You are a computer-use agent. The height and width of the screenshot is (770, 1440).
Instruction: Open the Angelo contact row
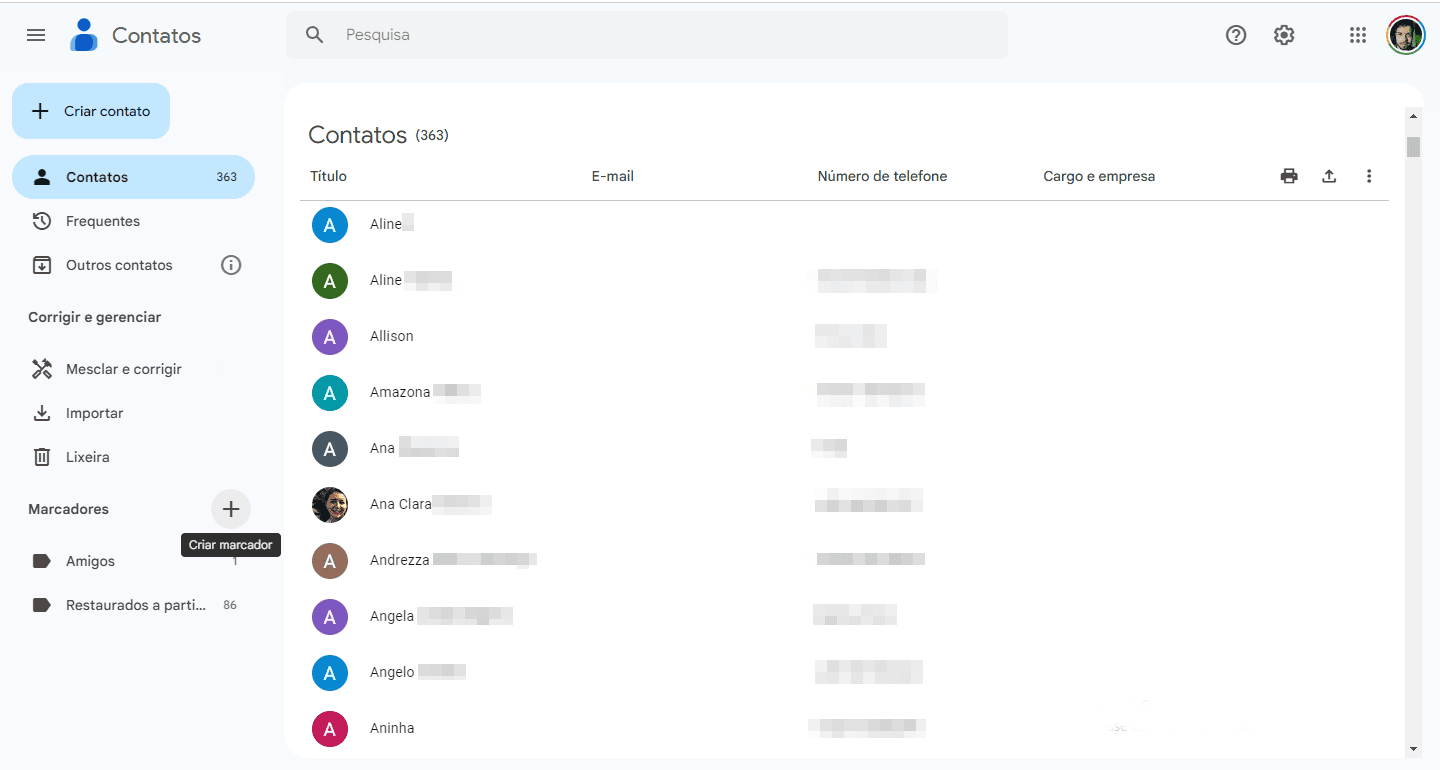[844, 672]
